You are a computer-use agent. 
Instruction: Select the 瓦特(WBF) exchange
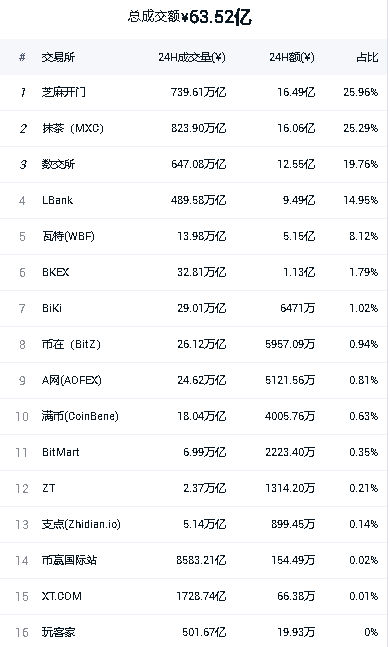193,236
